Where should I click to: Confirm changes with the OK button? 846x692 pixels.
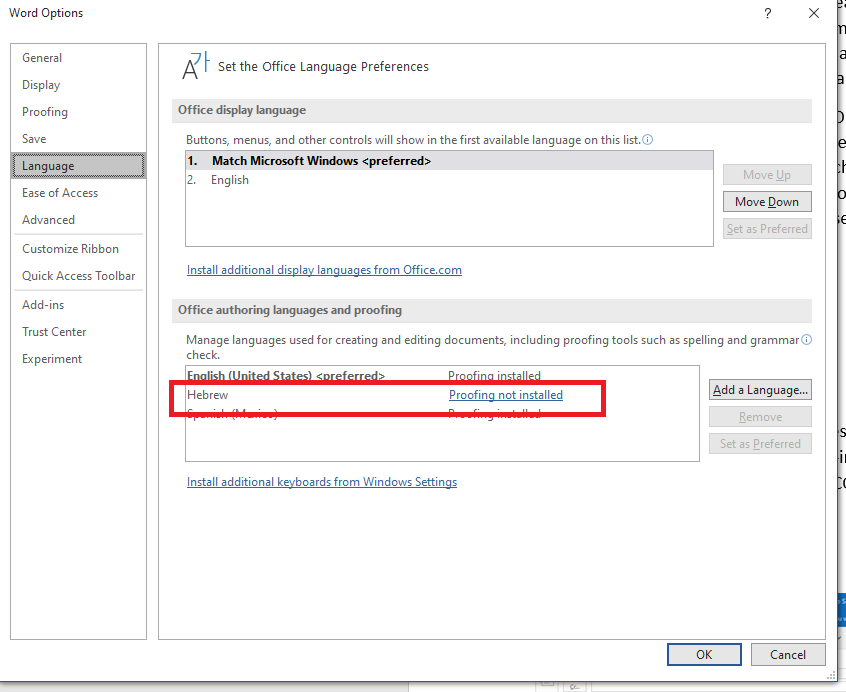tap(704, 654)
